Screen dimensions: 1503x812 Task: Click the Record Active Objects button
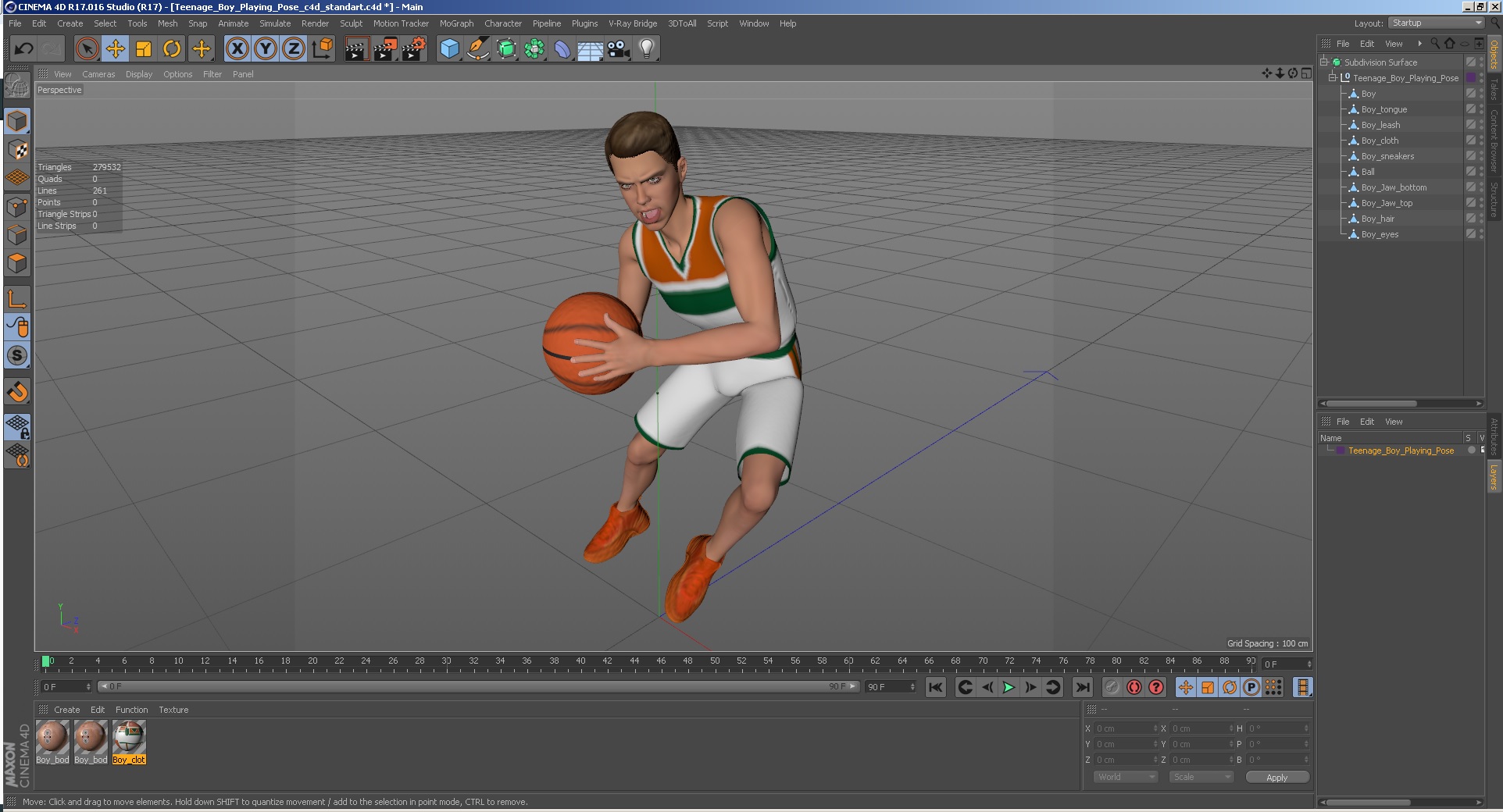coord(1112,687)
